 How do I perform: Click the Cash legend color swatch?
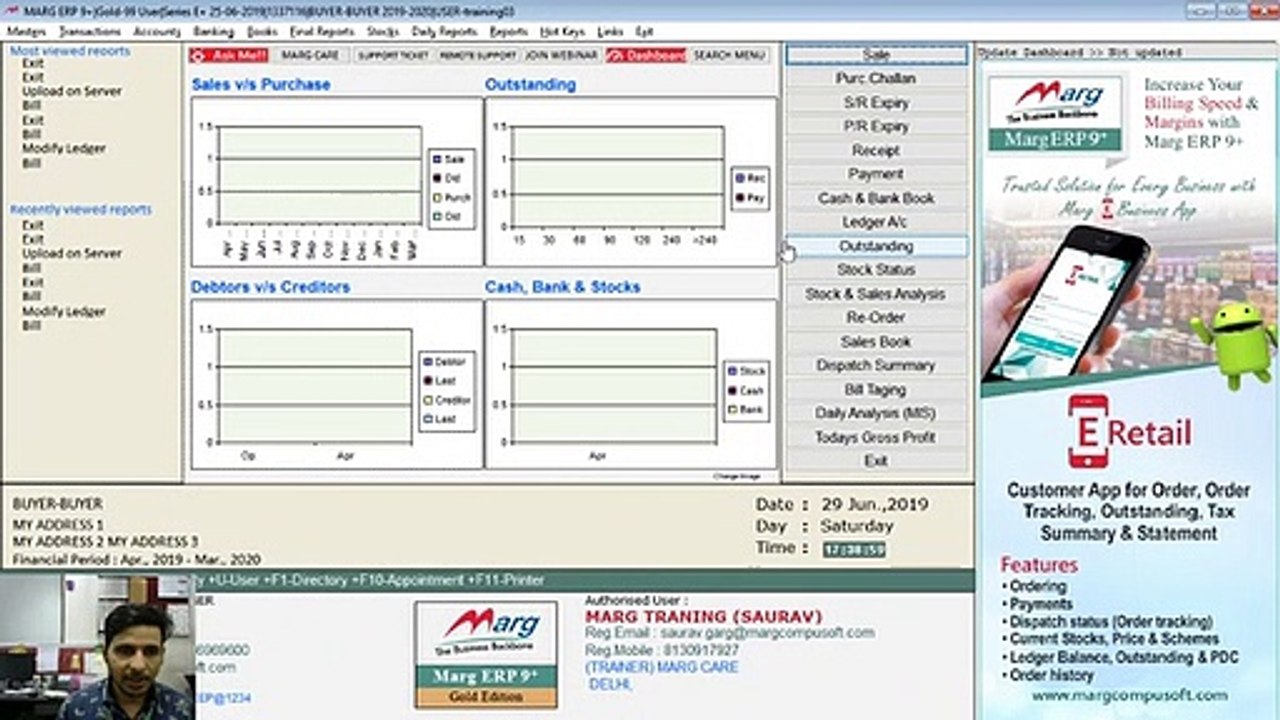click(x=733, y=391)
